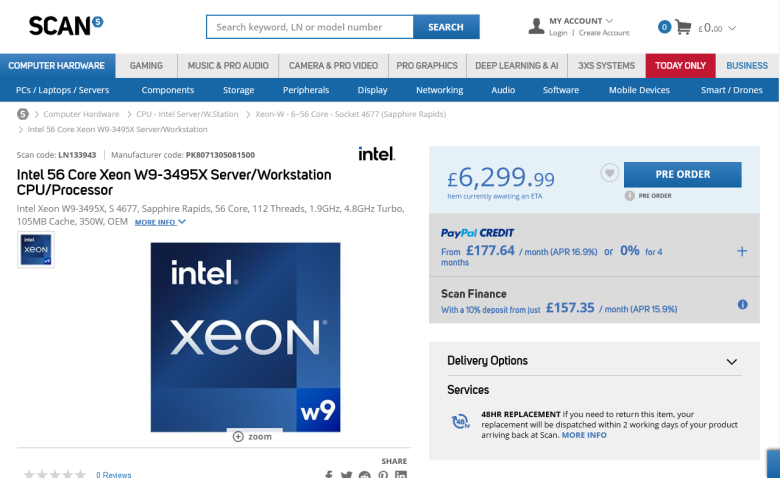Open Smart / Drones menu
Screen dimensions: 780x478
731,90
